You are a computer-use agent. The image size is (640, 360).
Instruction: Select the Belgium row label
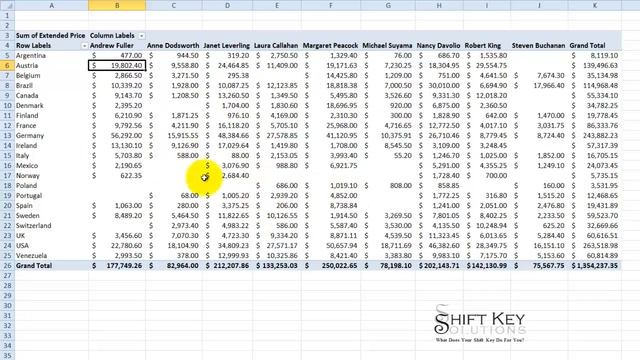pos(51,76)
